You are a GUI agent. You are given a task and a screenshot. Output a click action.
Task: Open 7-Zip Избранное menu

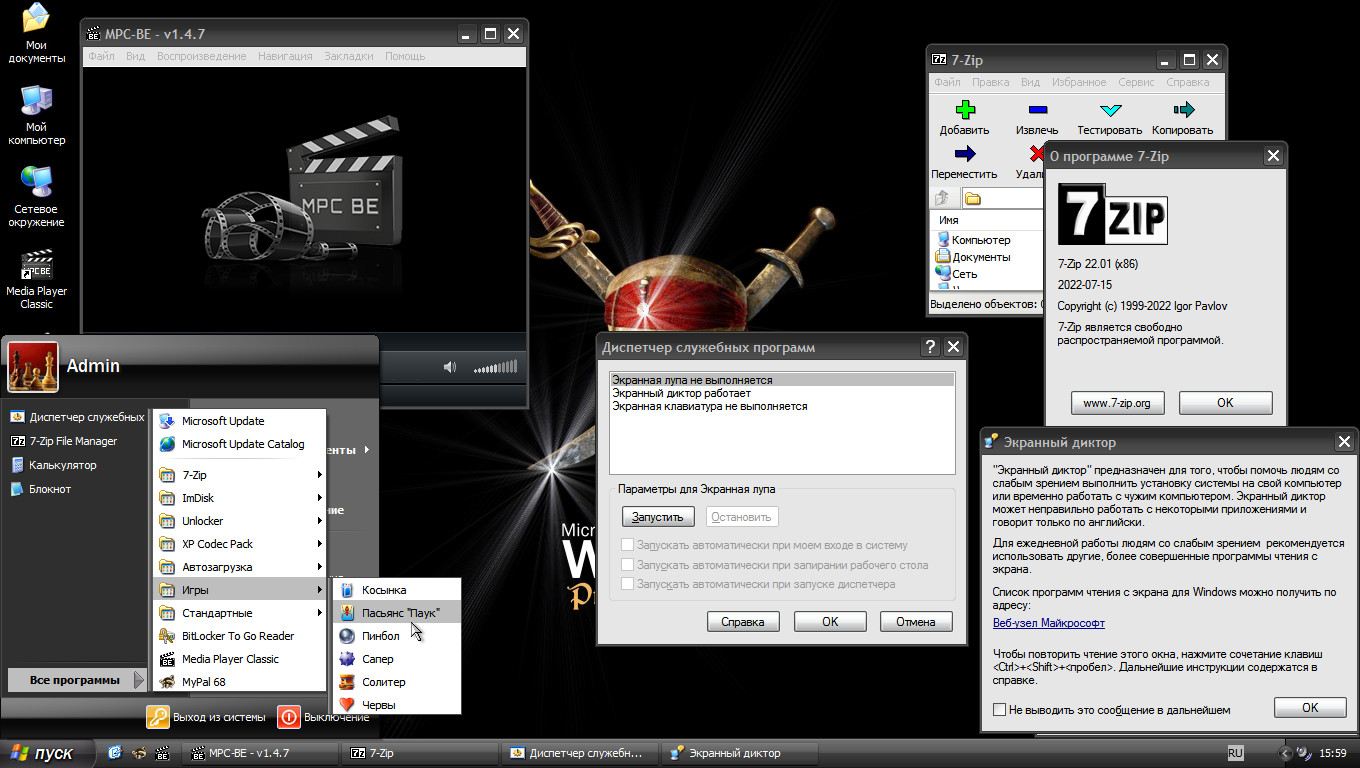pos(1079,82)
